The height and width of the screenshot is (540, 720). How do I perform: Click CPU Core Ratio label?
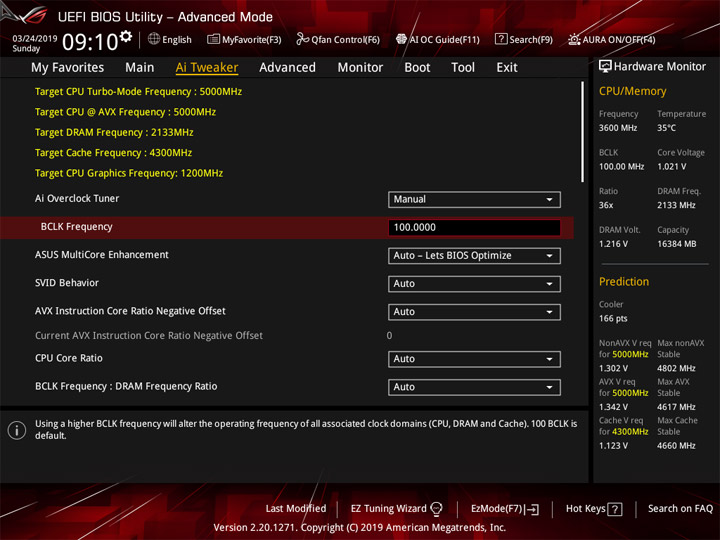coord(69,358)
